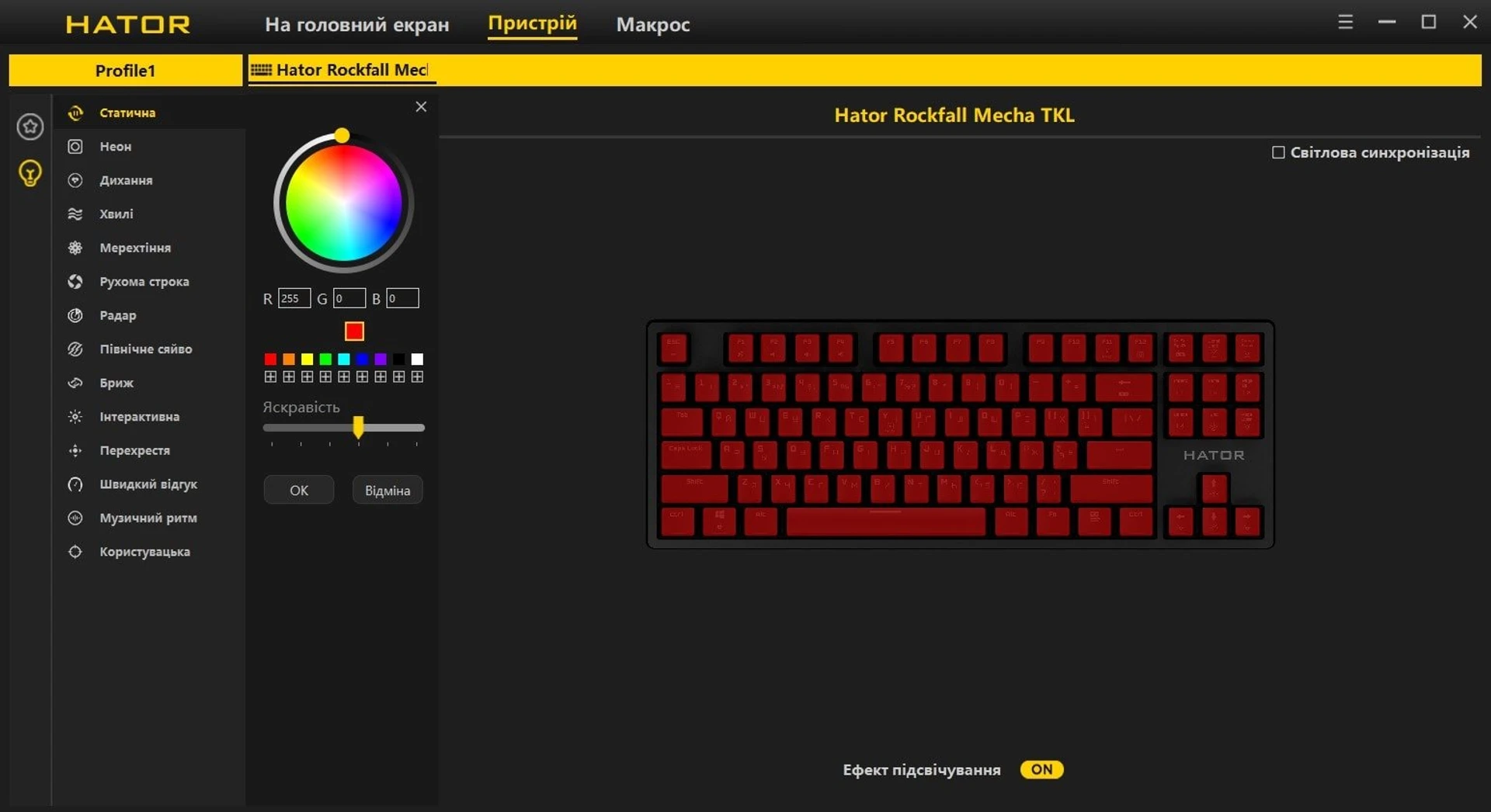Choose the Мерехтіння effect icon
Image resolution: width=1491 pixels, height=812 pixels.
[75, 248]
